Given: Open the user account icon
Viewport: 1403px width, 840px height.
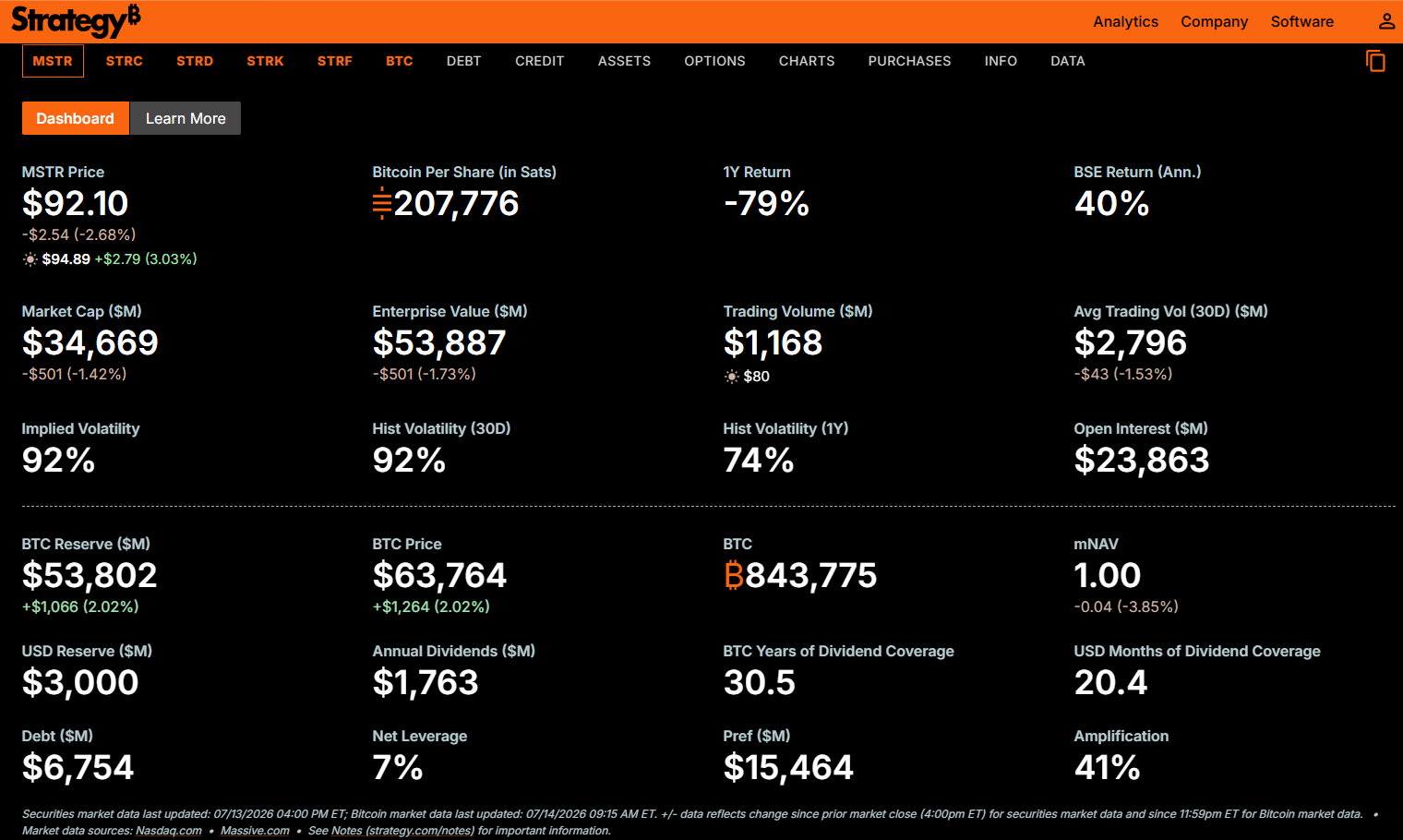Looking at the screenshot, I should pos(1386,21).
